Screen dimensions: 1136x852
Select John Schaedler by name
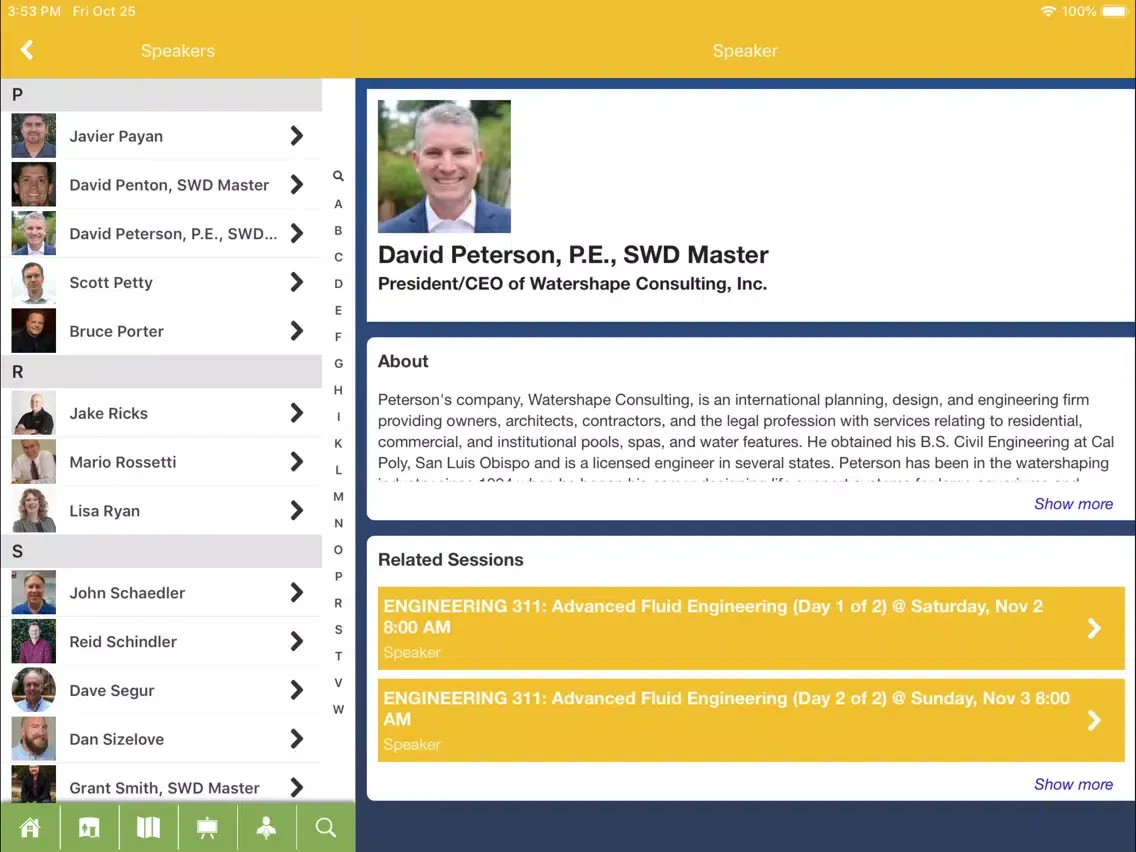pos(128,593)
